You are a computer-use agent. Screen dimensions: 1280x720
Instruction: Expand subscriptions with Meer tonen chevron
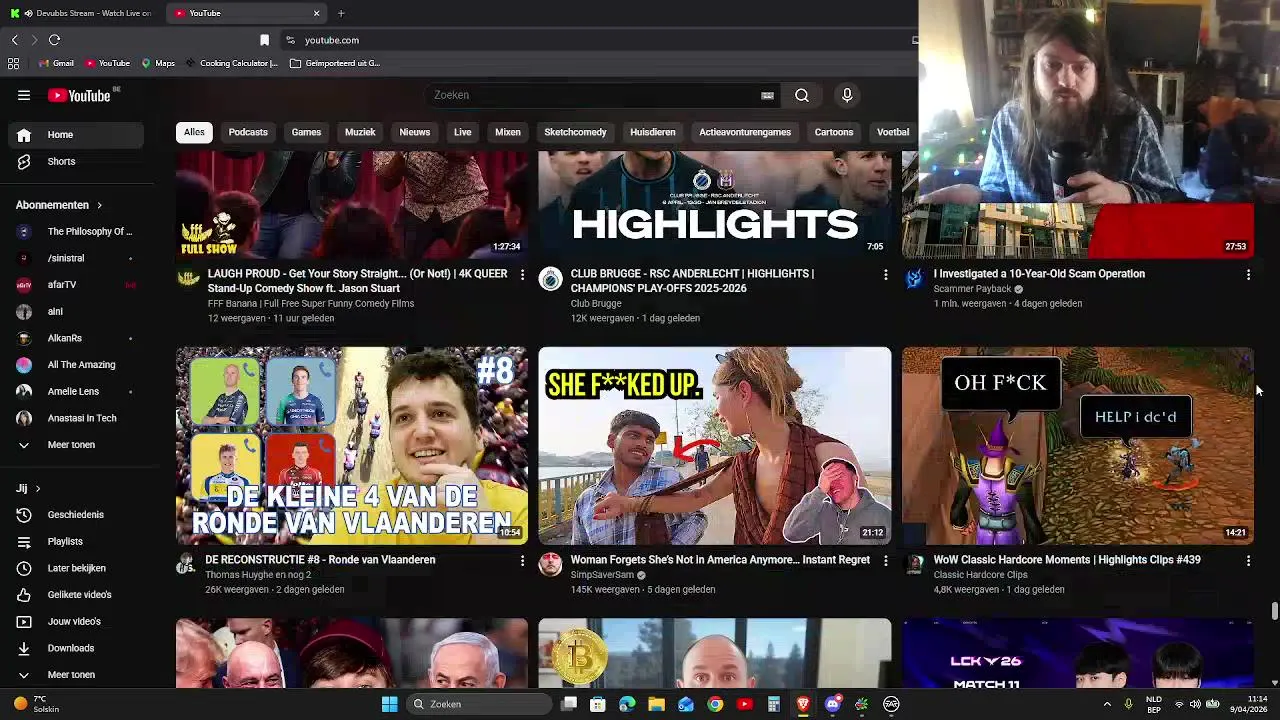click(x=24, y=445)
